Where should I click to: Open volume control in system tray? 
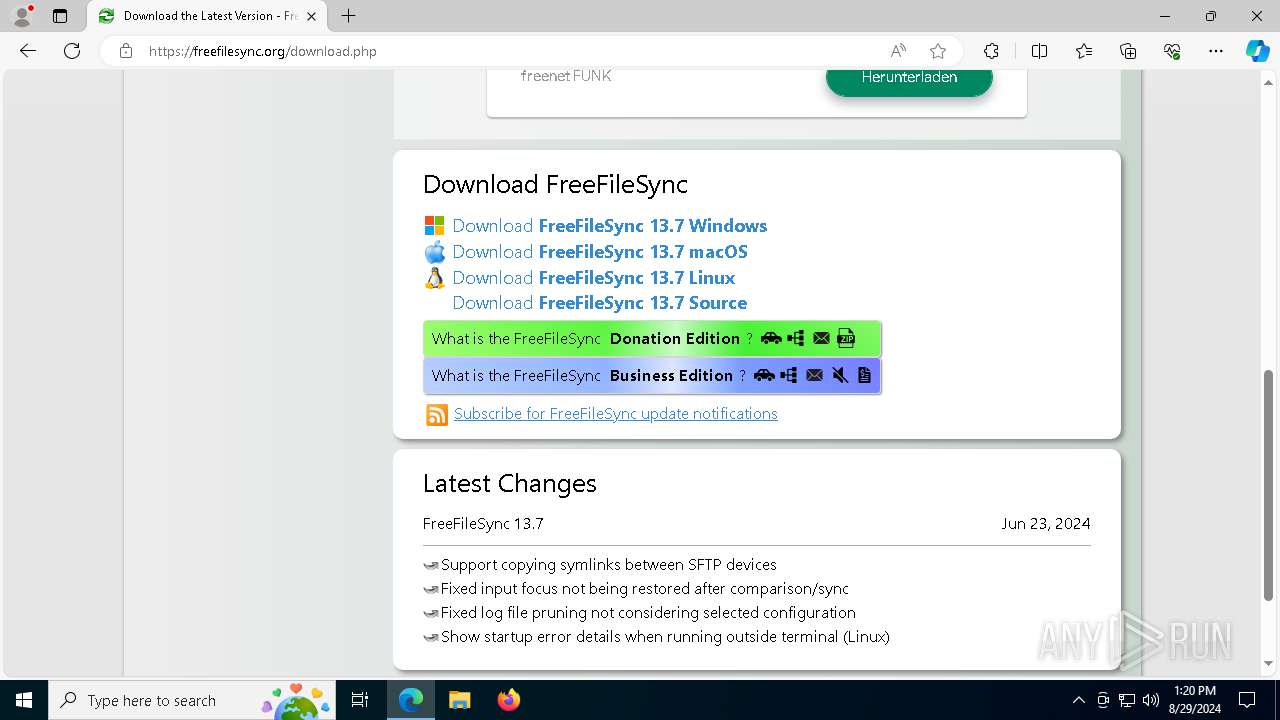click(1151, 700)
